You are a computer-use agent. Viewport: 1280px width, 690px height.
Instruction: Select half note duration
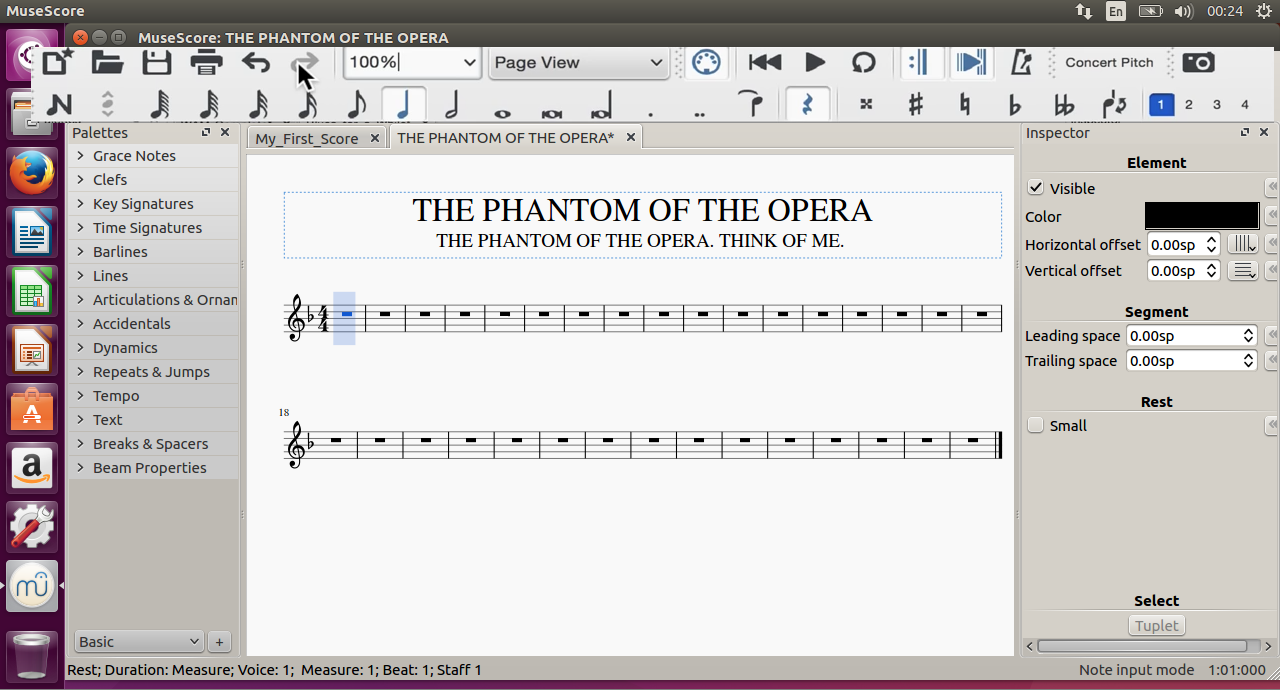[x=452, y=104]
